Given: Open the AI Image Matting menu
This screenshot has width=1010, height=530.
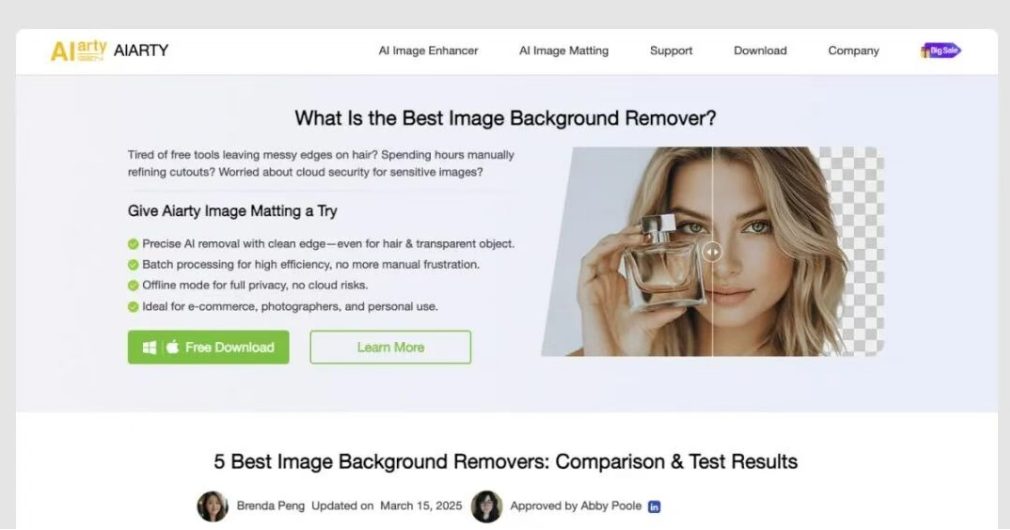Looking at the screenshot, I should click(564, 51).
